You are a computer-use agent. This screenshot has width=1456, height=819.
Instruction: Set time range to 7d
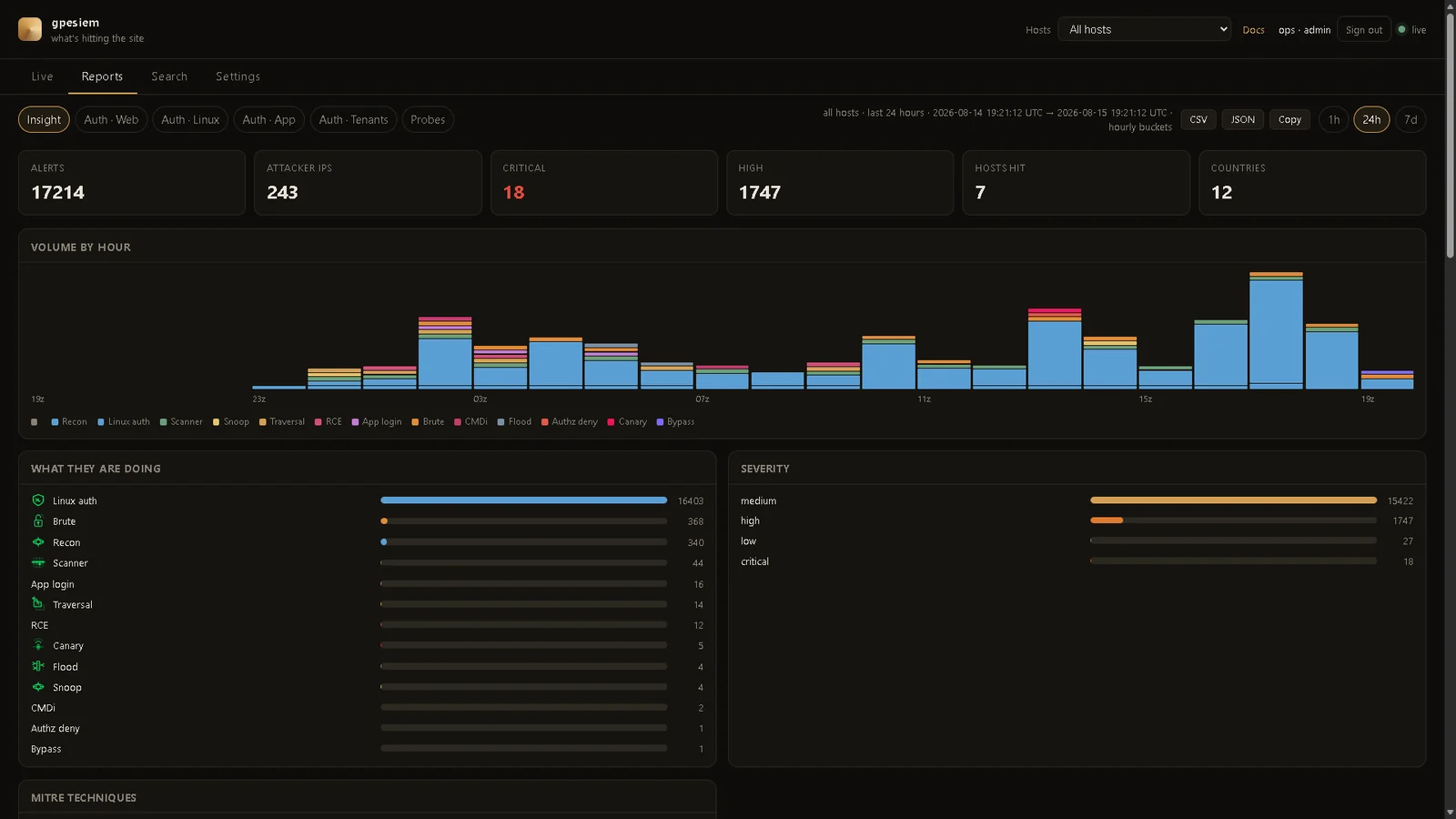pyautogui.click(x=1410, y=119)
